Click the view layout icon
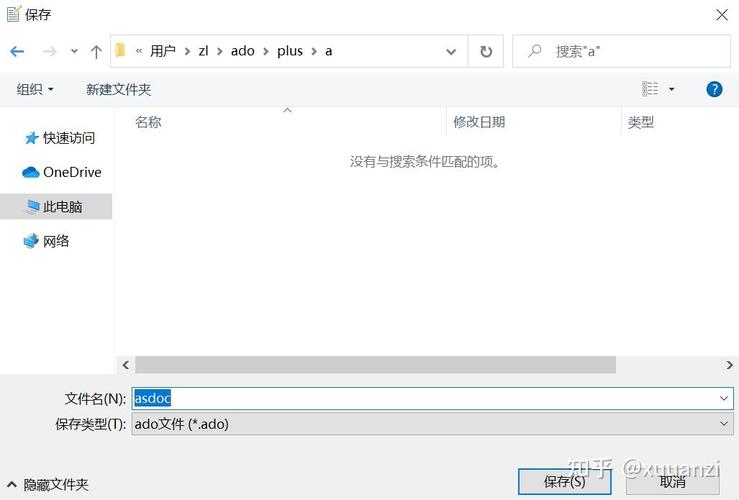The image size is (739, 500). tap(650, 89)
